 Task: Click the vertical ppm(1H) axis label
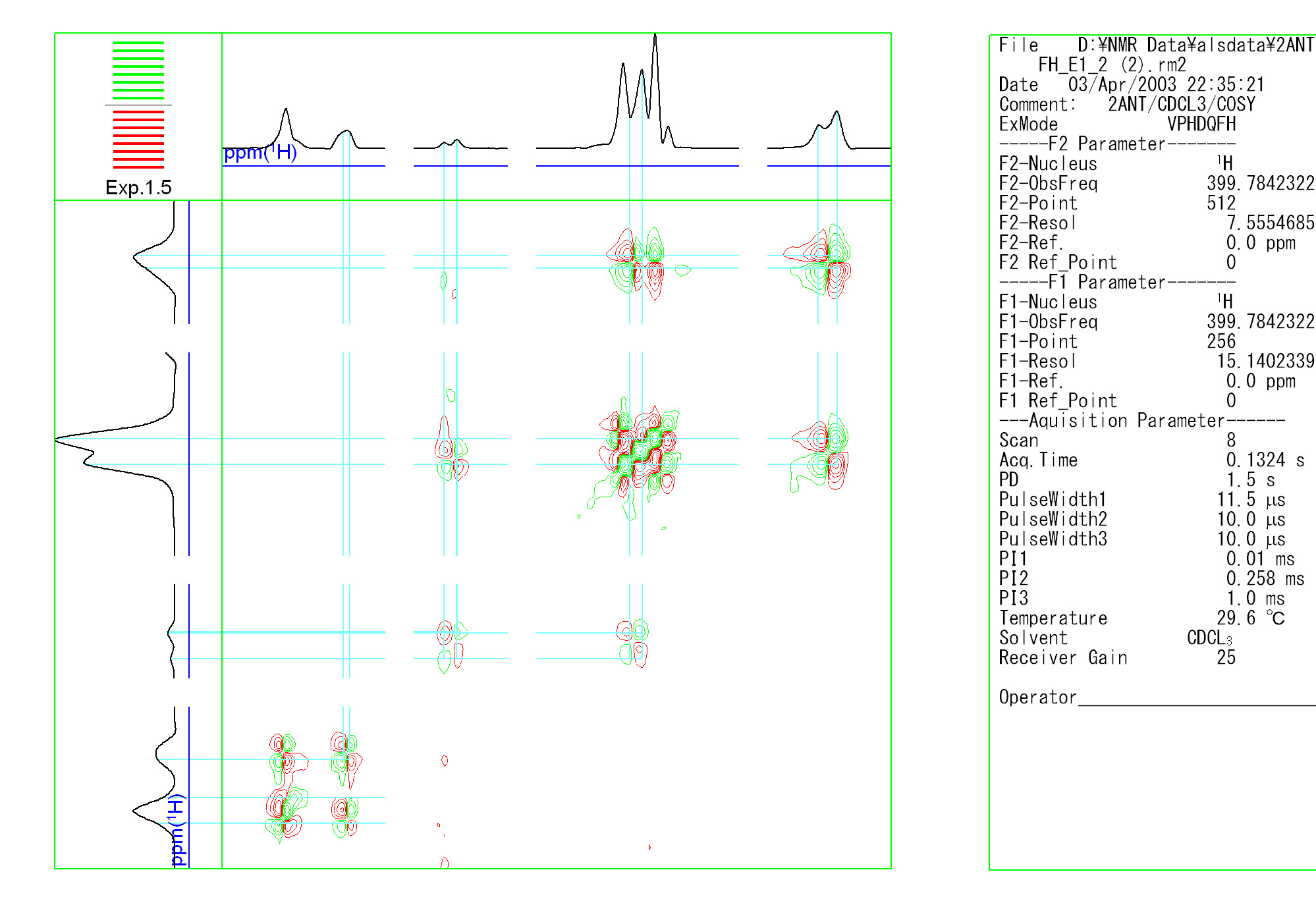(x=177, y=831)
